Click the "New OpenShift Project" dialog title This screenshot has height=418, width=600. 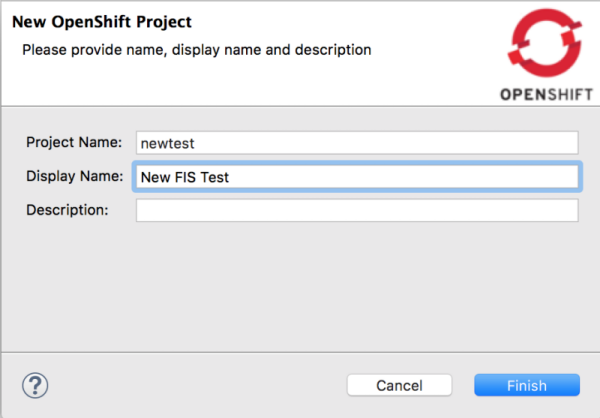point(102,22)
